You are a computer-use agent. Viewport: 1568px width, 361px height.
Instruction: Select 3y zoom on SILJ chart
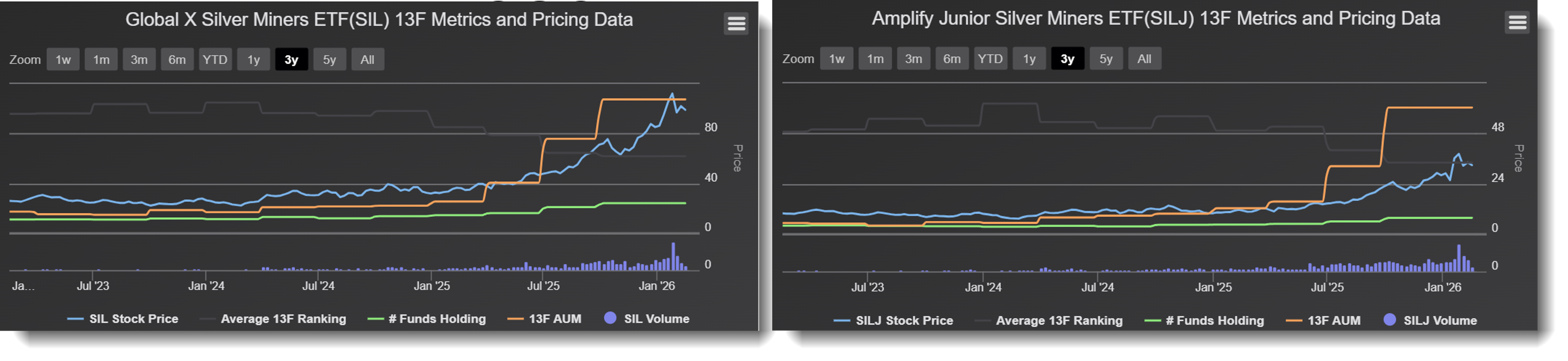click(1068, 59)
